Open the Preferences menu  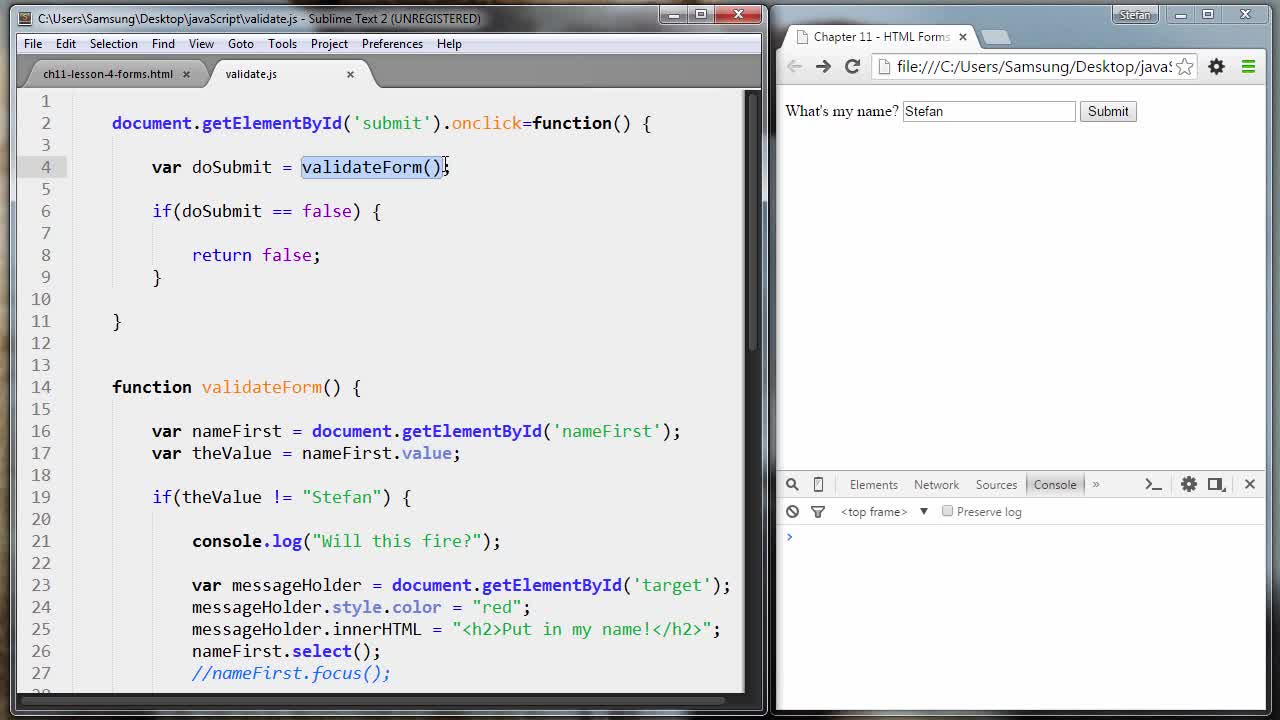[x=392, y=44]
